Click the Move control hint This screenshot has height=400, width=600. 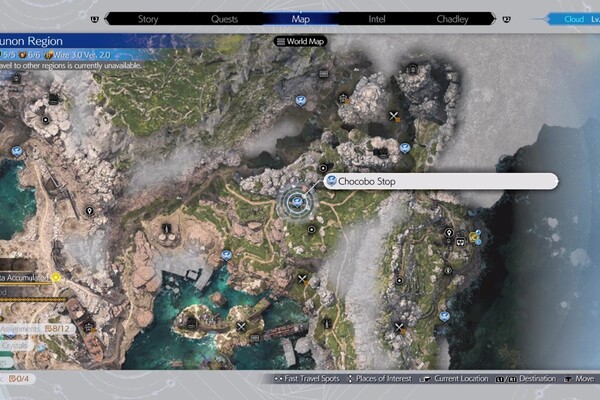[579, 379]
